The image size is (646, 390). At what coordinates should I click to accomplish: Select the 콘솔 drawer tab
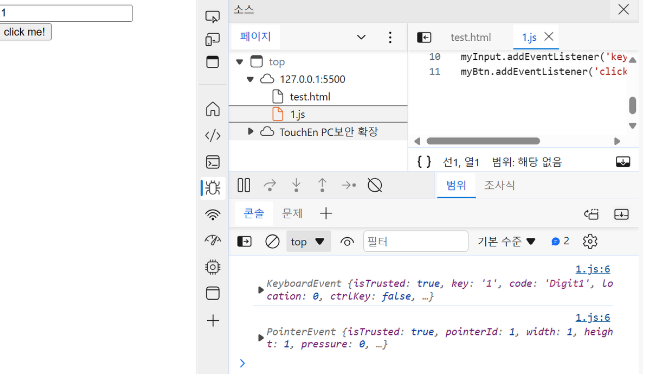click(253, 213)
